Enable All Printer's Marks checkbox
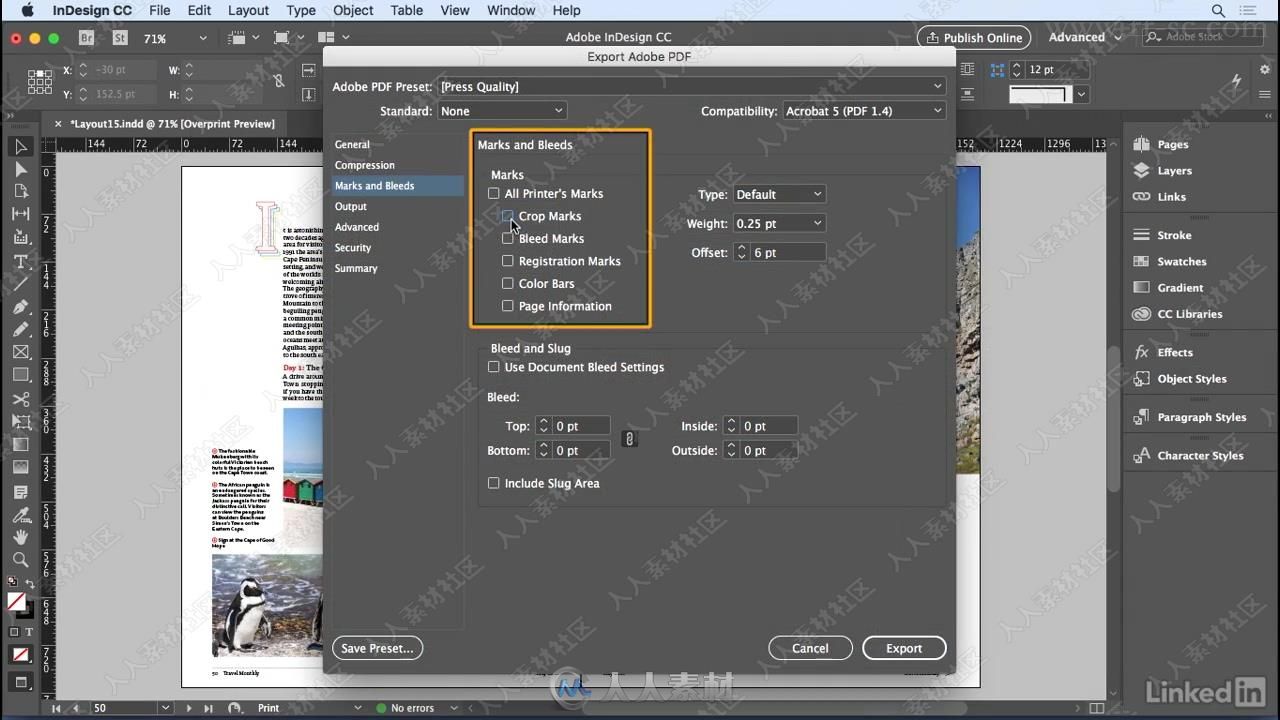Screen dimensions: 1280x720 493,193
